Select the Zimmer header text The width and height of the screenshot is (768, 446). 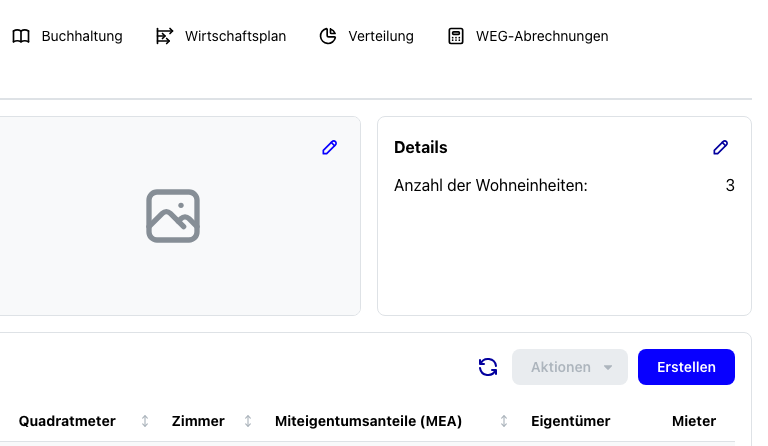pyautogui.click(x=198, y=421)
